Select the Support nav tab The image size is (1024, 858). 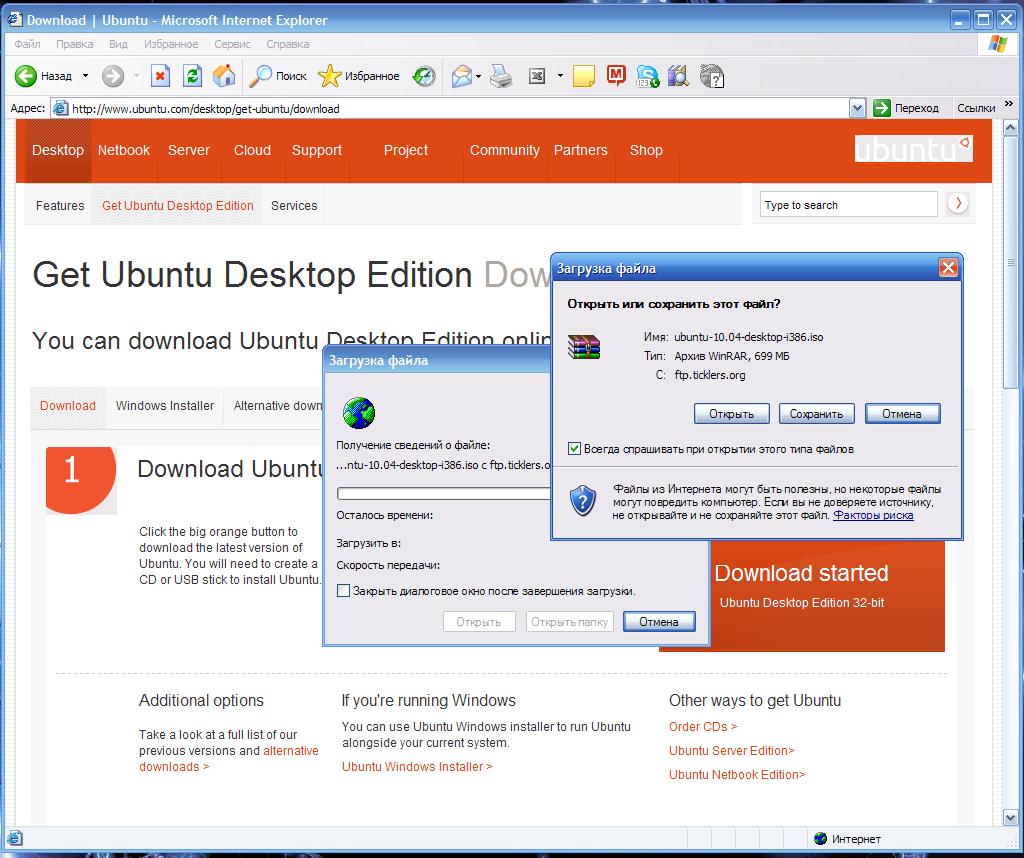tap(317, 150)
